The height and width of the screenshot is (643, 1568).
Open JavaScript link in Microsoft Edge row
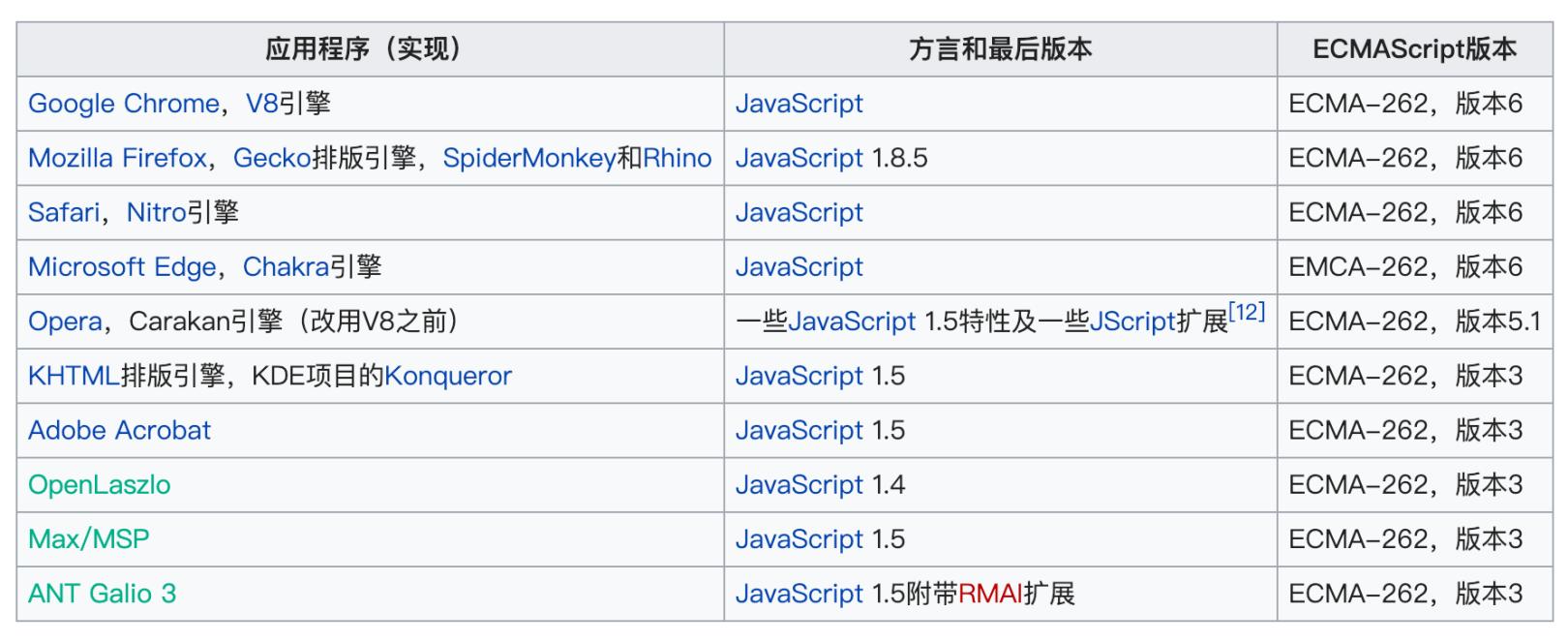[799, 266]
